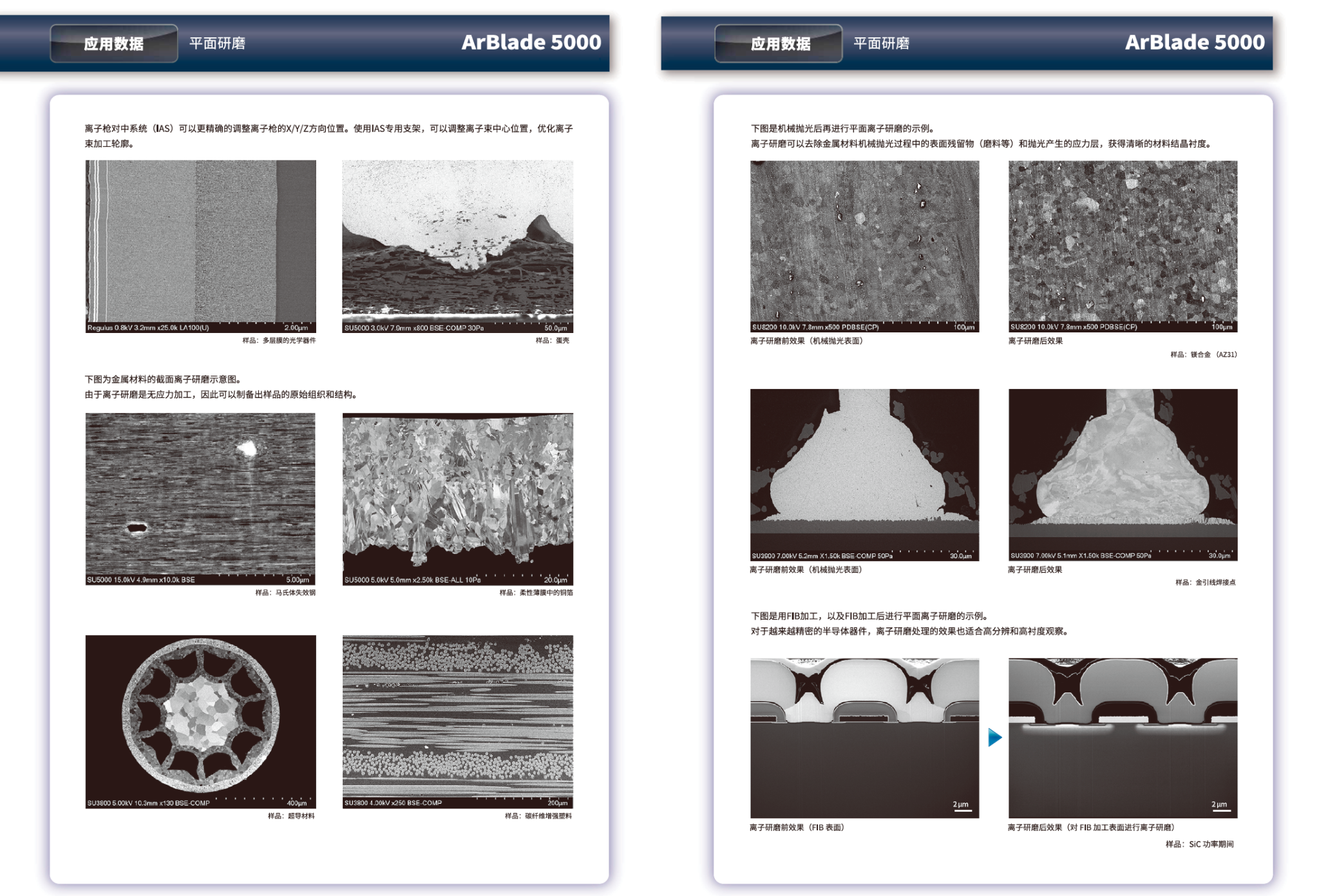Open the 柔性薄膜中的铜箔 SEM image
The image size is (1319, 896).
[x=457, y=499]
